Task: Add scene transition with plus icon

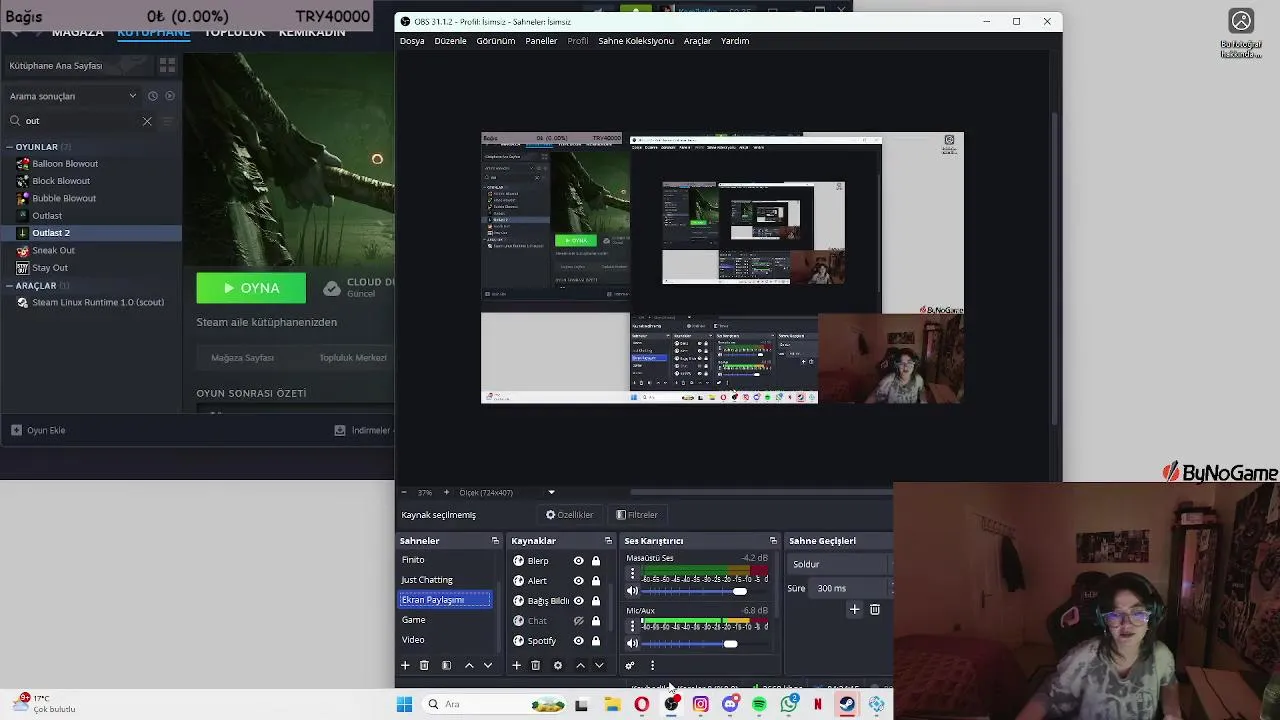Action: coord(854,609)
